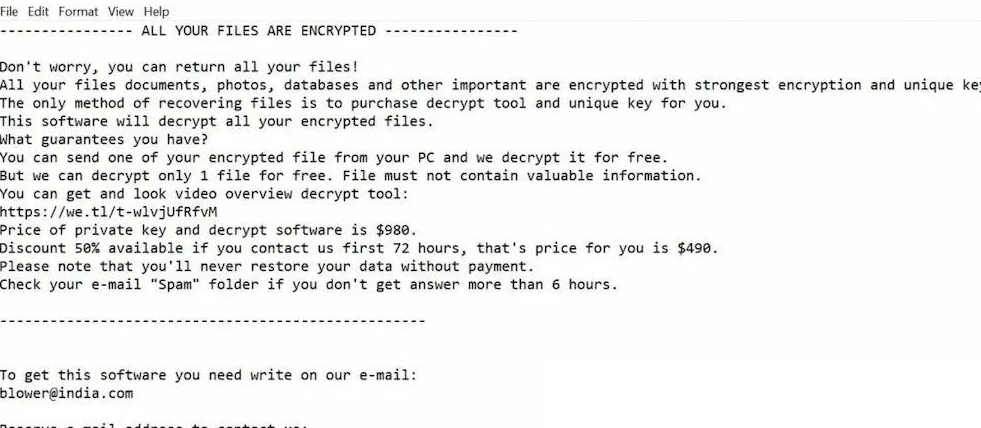The height and width of the screenshot is (428, 981).
Task: Click the "The only method of recovering files" line
Action: pos(363,103)
